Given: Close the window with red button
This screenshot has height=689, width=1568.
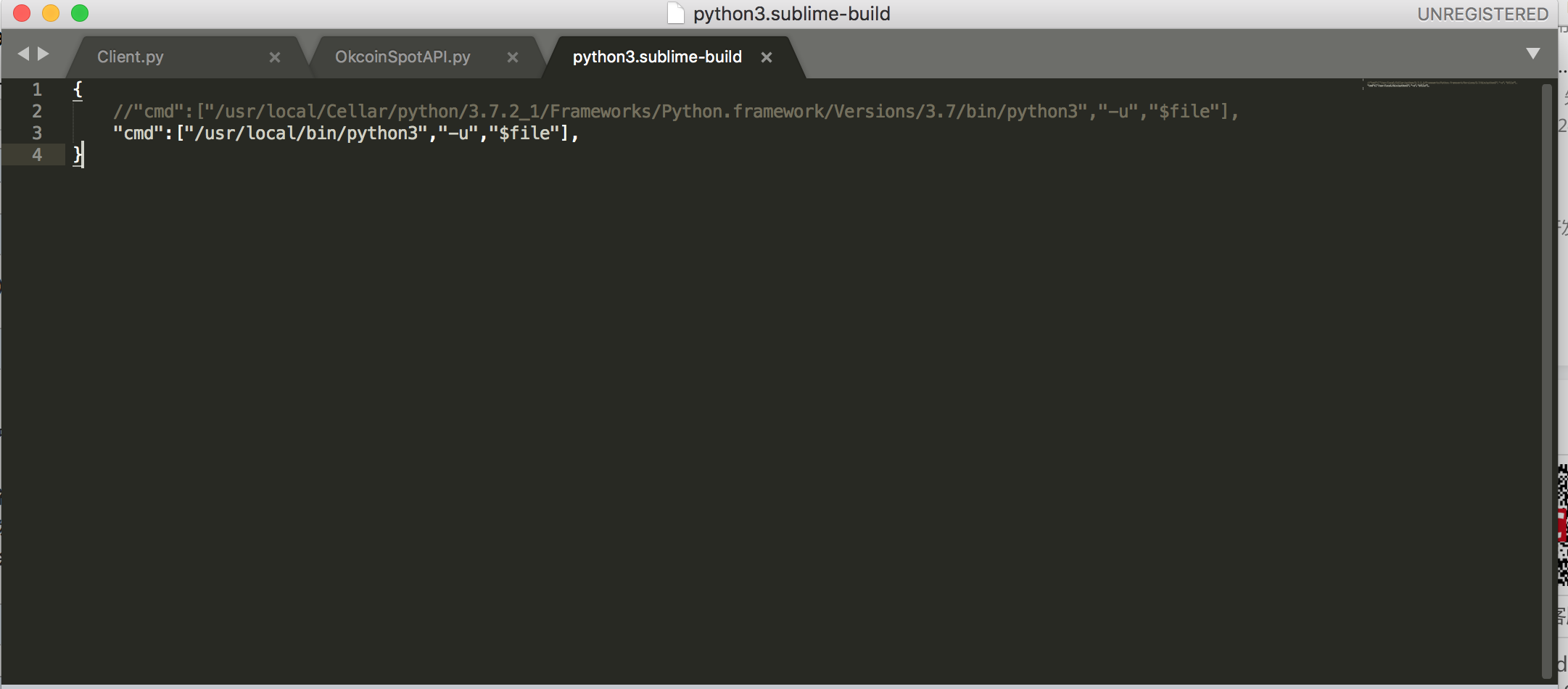Looking at the screenshot, I should click(22, 13).
